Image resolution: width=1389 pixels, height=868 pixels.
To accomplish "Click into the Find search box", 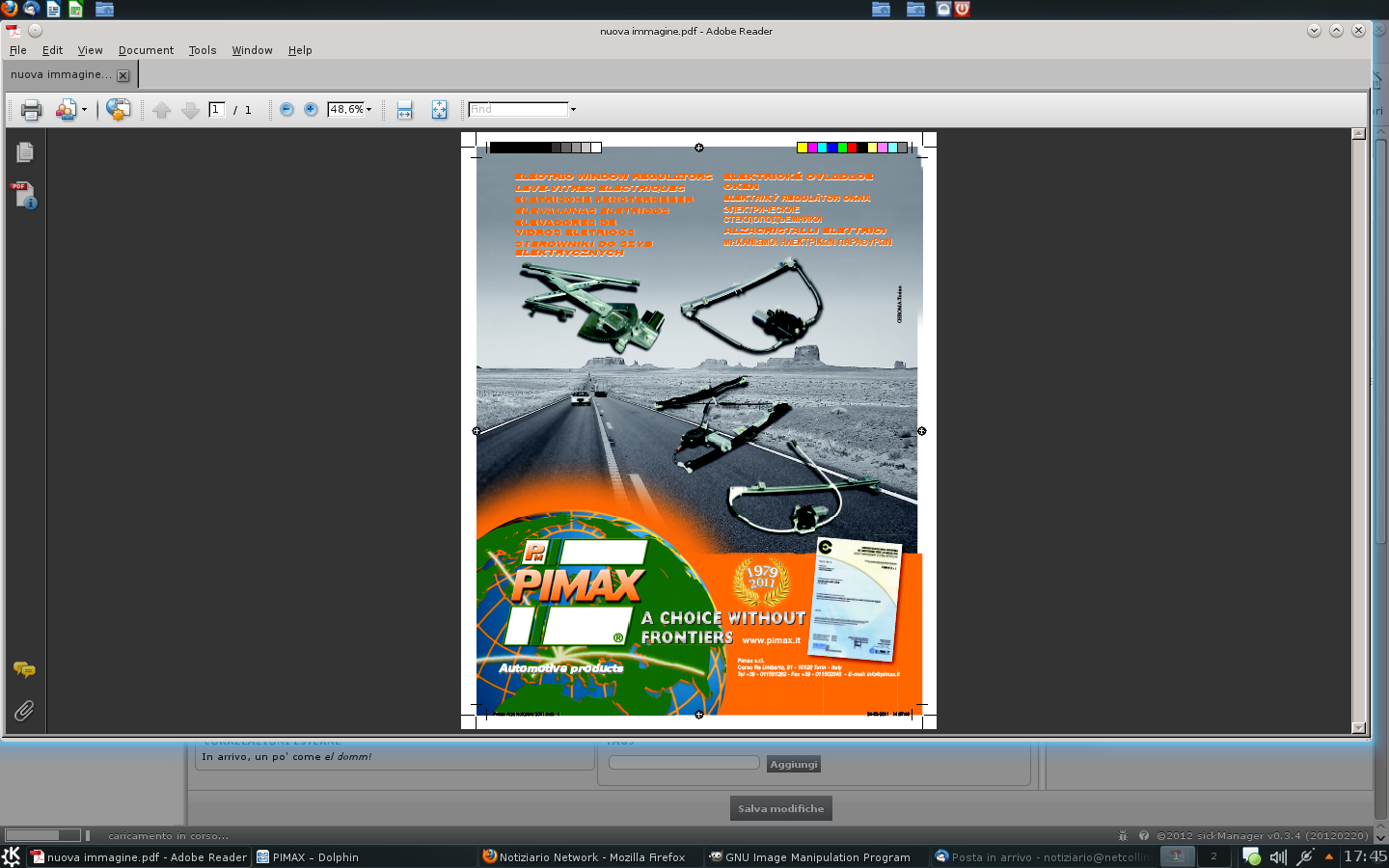I will click(518, 109).
